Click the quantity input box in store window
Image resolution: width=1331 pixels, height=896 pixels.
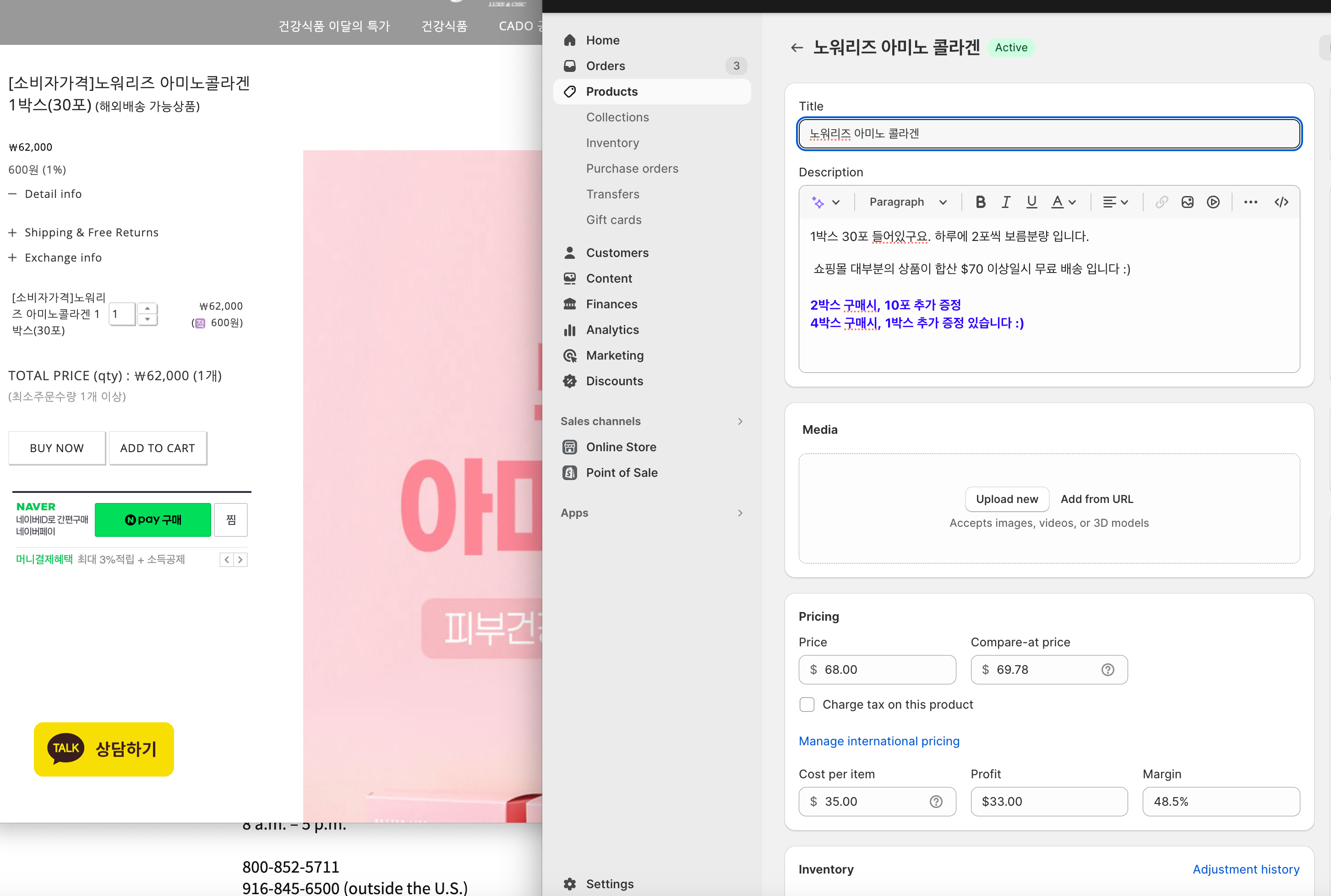coord(122,314)
